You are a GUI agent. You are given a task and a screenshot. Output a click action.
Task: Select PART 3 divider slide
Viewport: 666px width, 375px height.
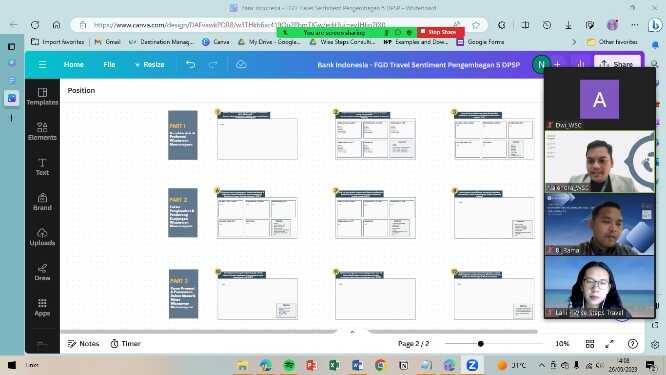(183, 294)
